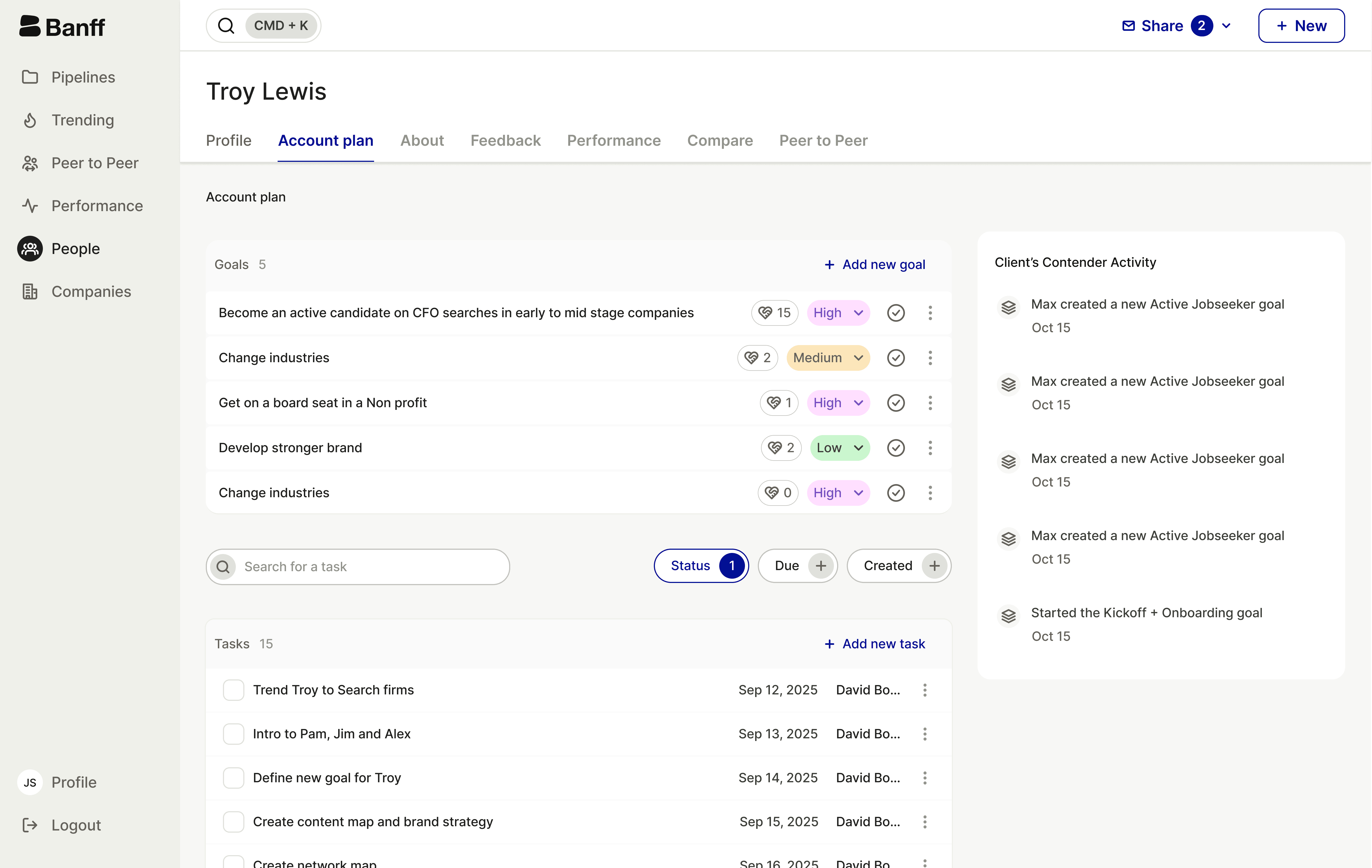Screen dimensions: 1372x868
Task: Open three-dot menu for Trend Troy task
Action: [x=925, y=690]
